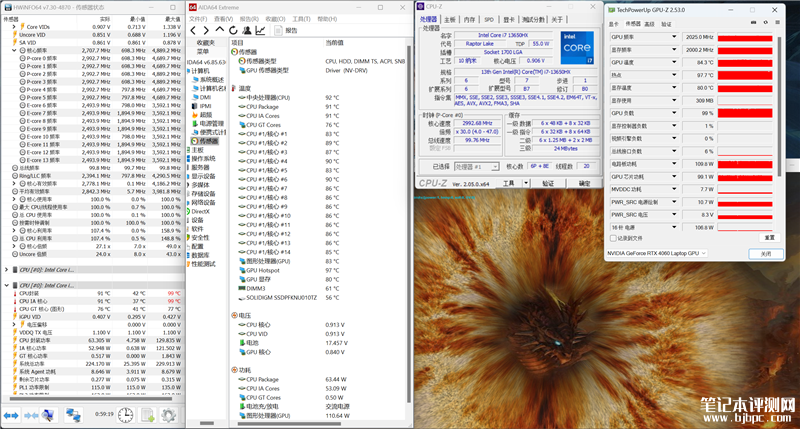The width and height of the screenshot is (800, 429).
Task: Click the AIDA64 up-level arrow icon
Action: point(219,30)
